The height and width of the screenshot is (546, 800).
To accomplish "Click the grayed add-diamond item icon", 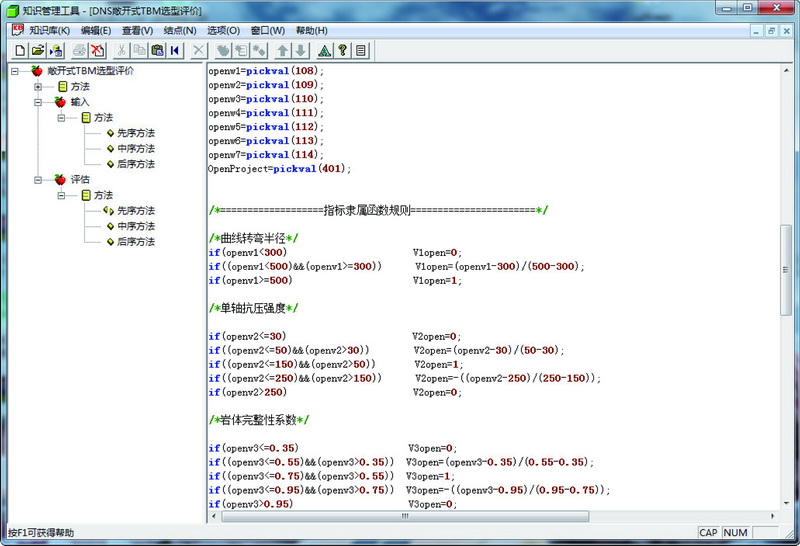I will (x=259, y=50).
